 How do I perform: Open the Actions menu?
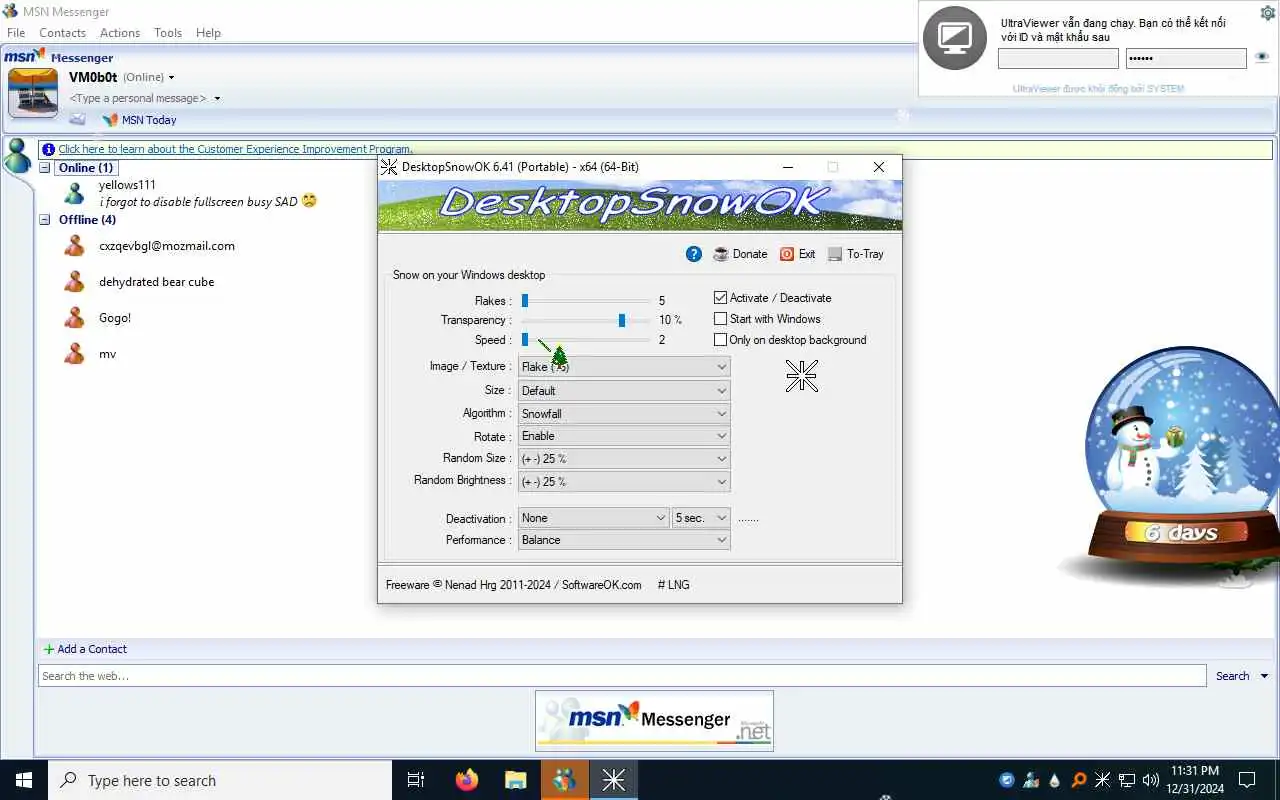point(120,33)
